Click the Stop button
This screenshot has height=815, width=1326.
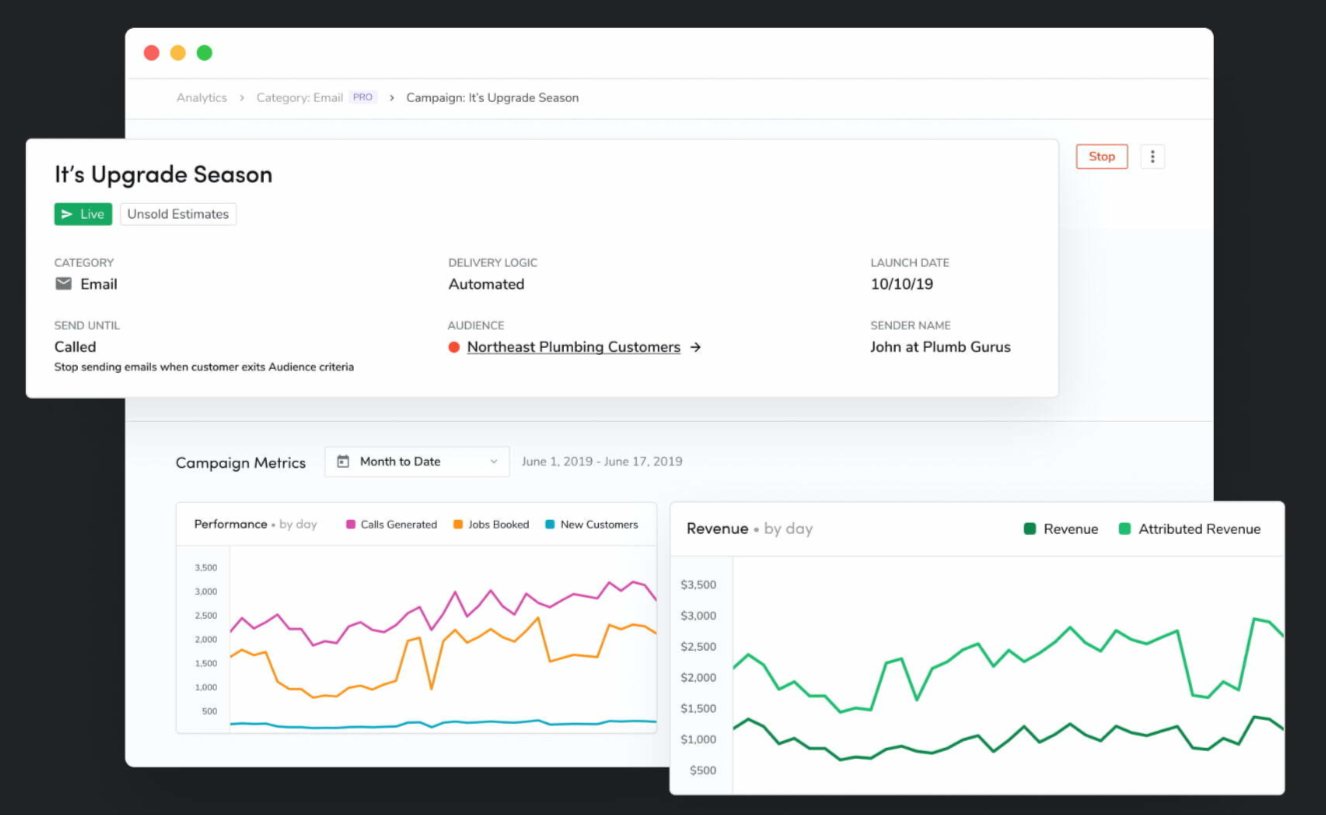click(x=1101, y=156)
